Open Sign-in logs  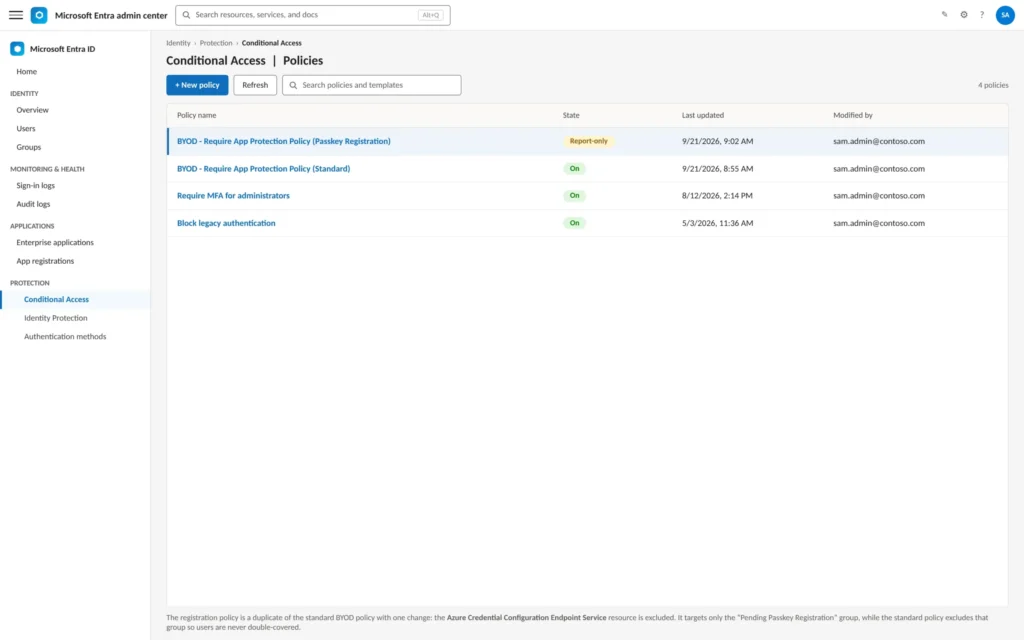tap(35, 185)
